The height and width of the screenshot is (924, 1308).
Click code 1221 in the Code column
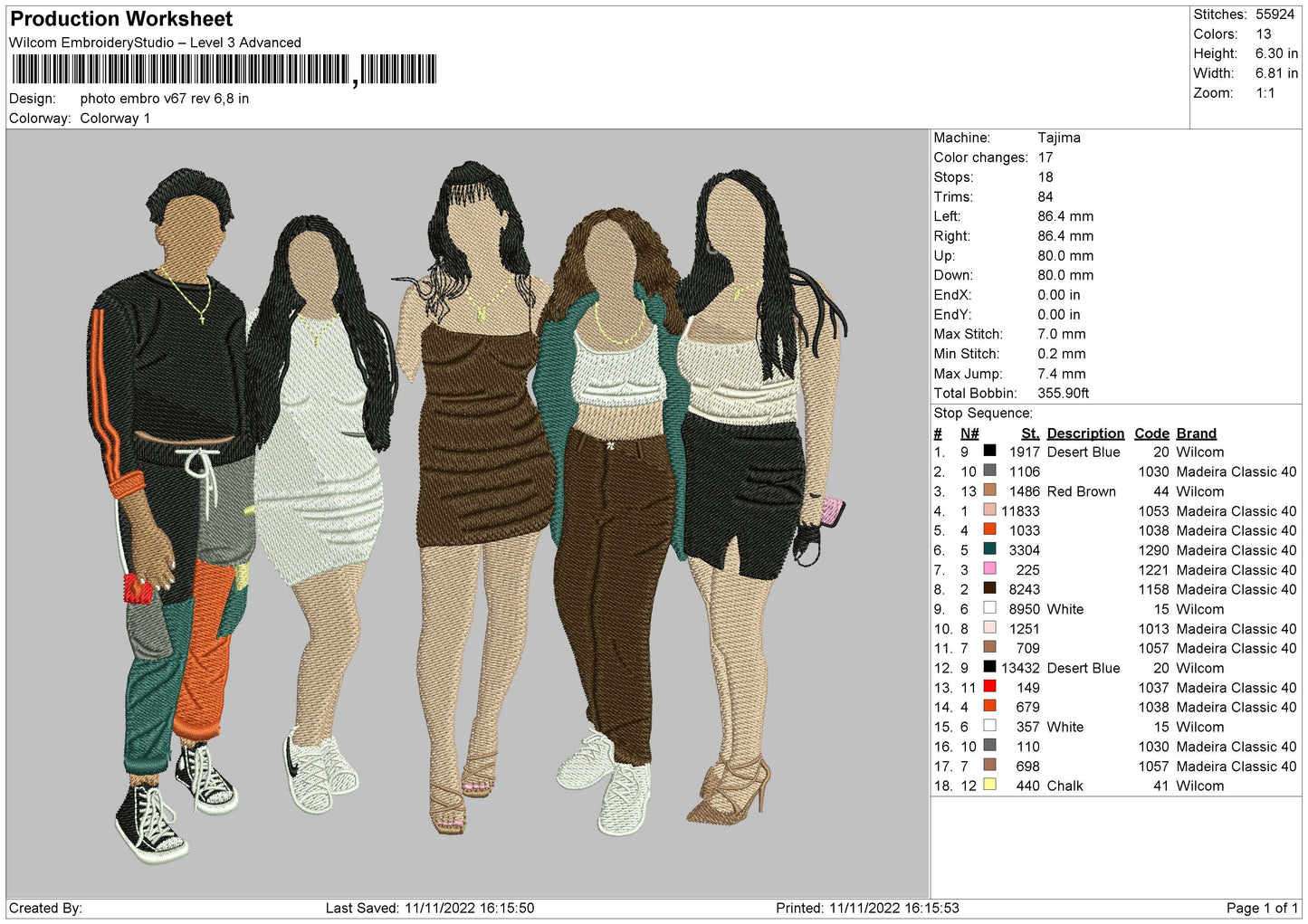[1154, 570]
